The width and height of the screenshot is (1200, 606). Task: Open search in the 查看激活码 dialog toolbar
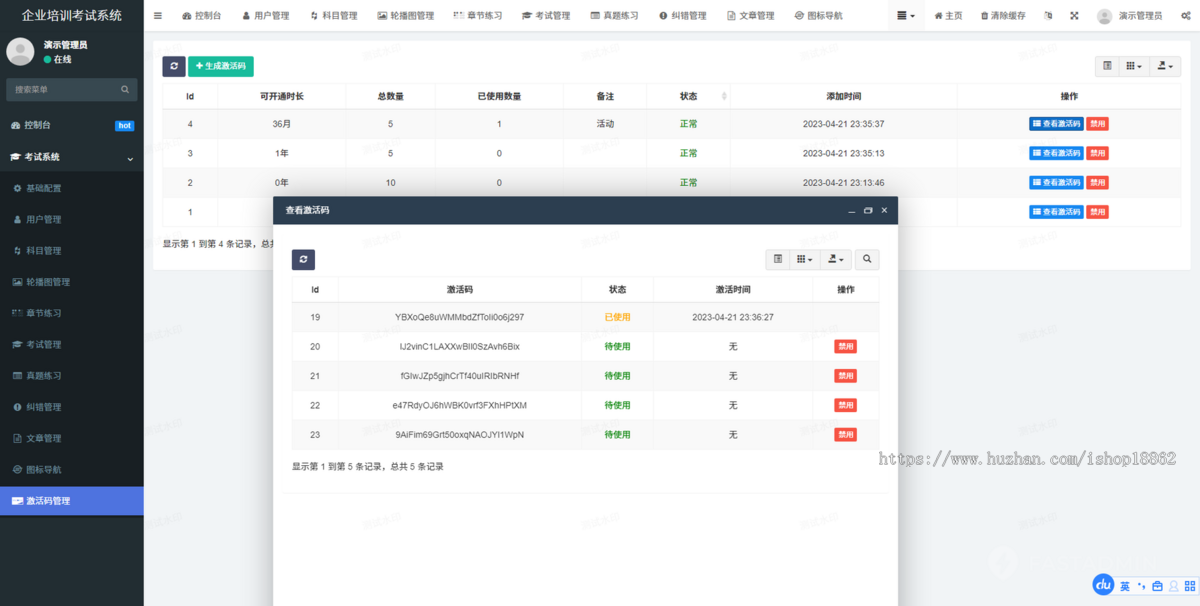pos(867,259)
